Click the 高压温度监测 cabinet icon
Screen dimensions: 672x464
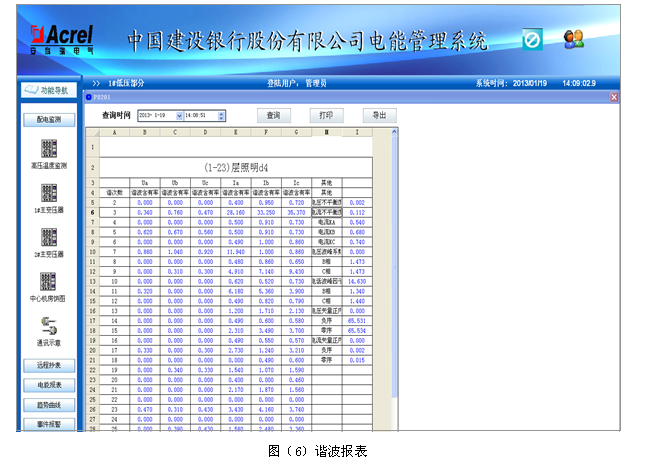[x=49, y=148]
